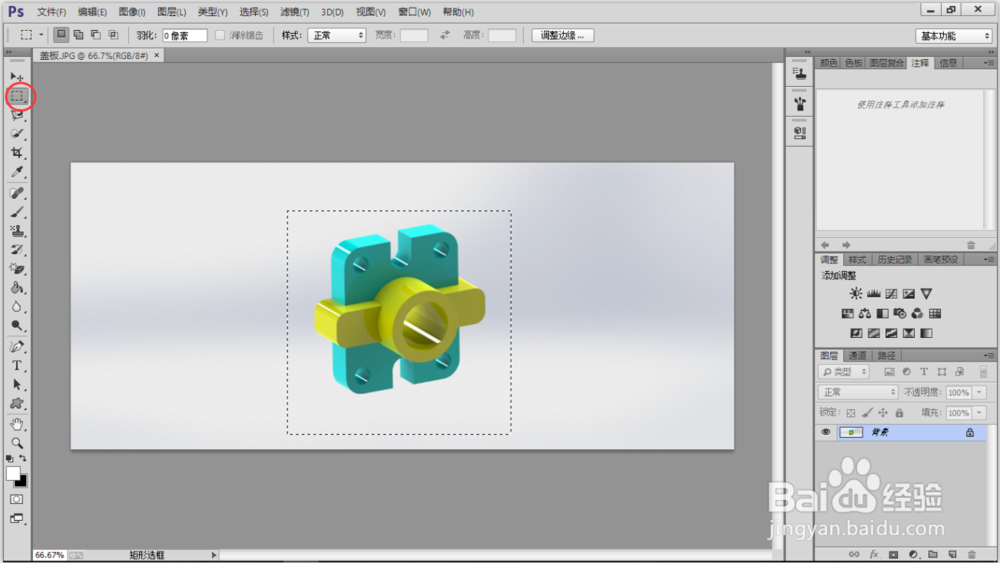Switch to the Swatches tab
Screen dimensions: 1000x563
853,62
